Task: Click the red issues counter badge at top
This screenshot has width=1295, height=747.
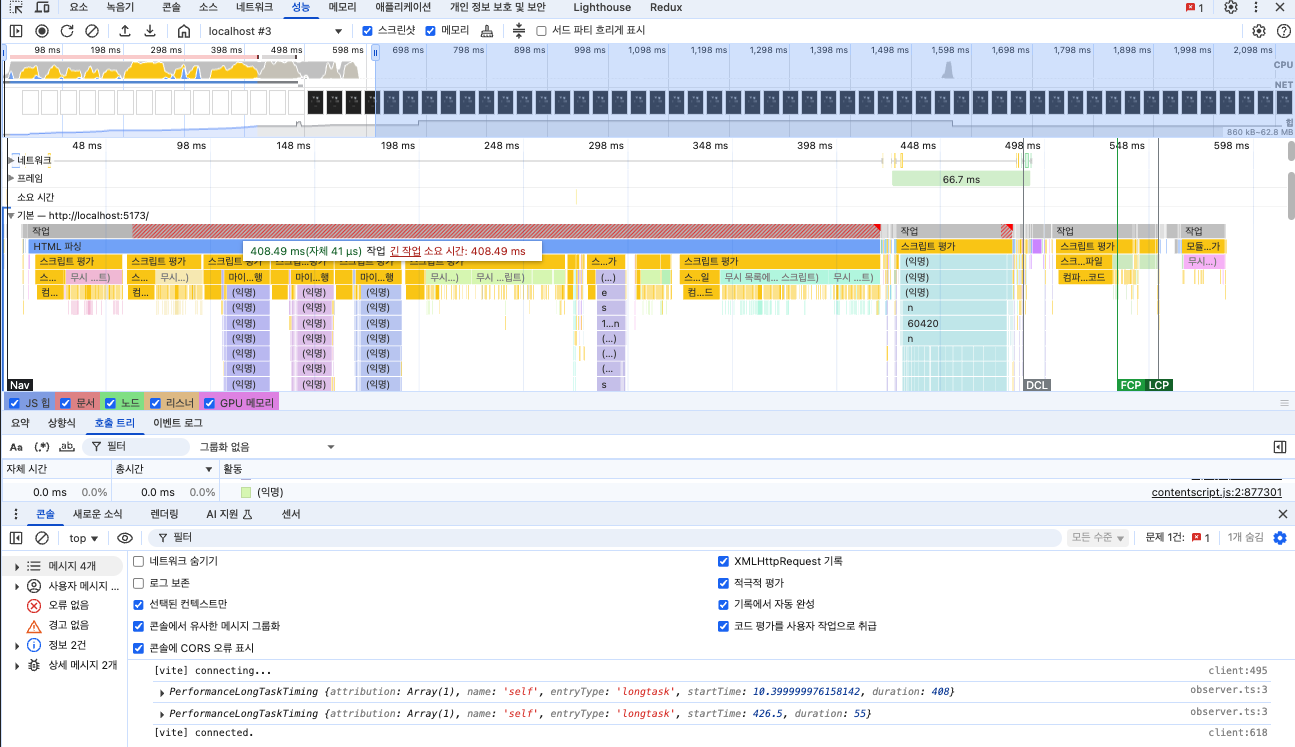Action: tap(1194, 7)
